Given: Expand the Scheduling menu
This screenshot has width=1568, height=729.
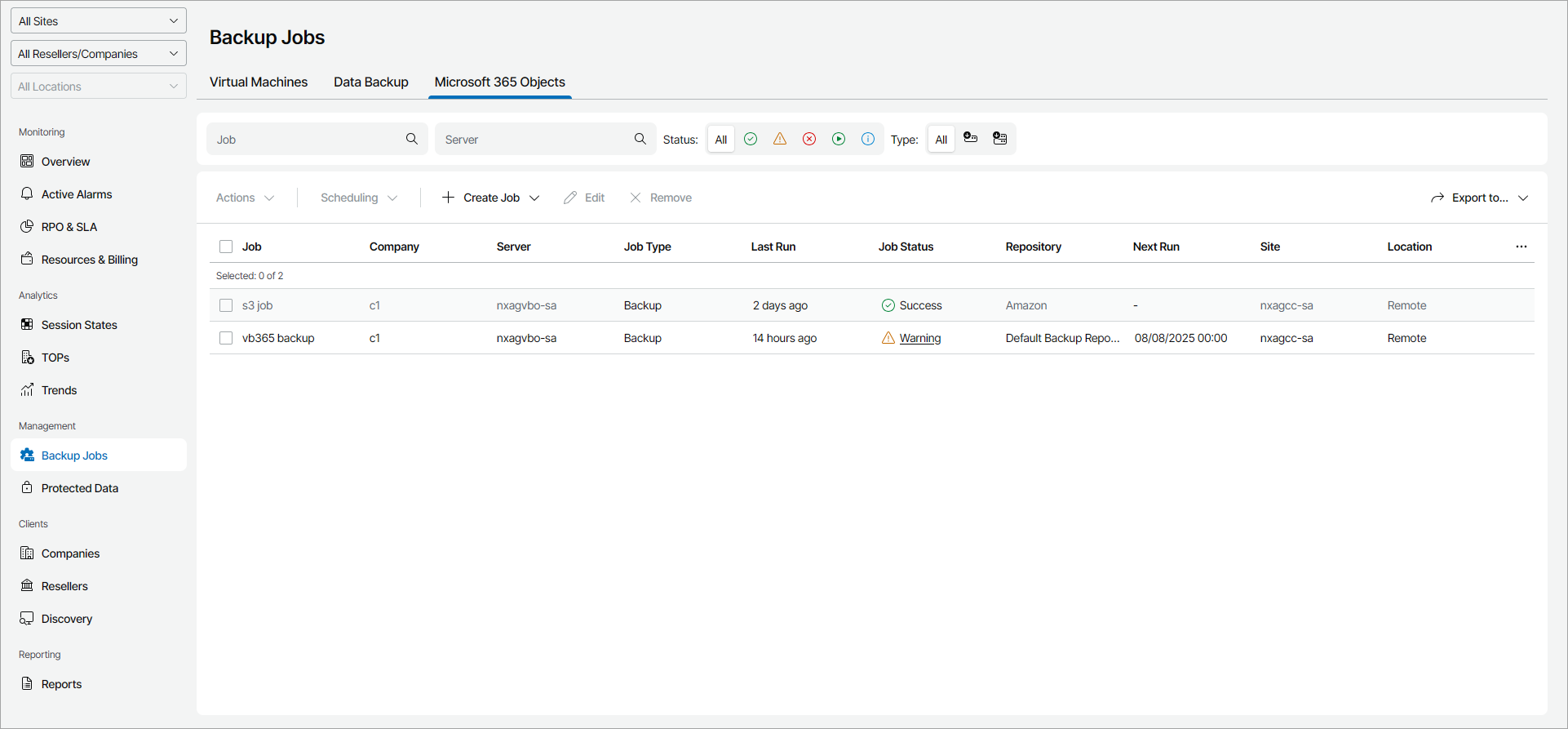Looking at the screenshot, I should pyautogui.click(x=359, y=198).
